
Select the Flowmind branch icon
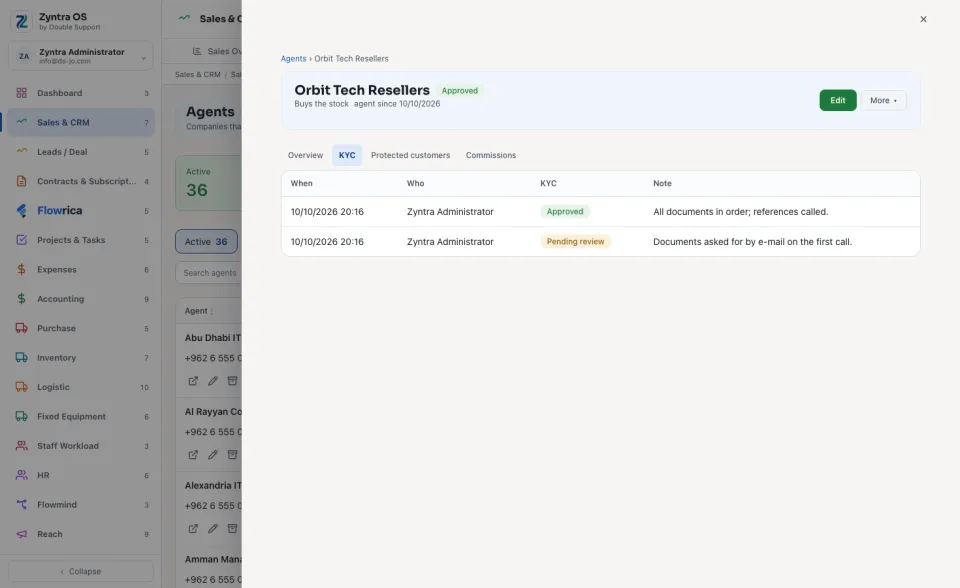[x=21, y=505]
